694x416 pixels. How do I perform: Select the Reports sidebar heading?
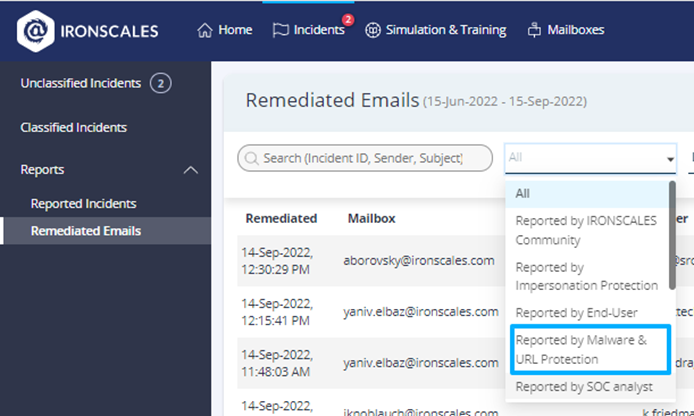pyautogui.click(x=42, y=169)
